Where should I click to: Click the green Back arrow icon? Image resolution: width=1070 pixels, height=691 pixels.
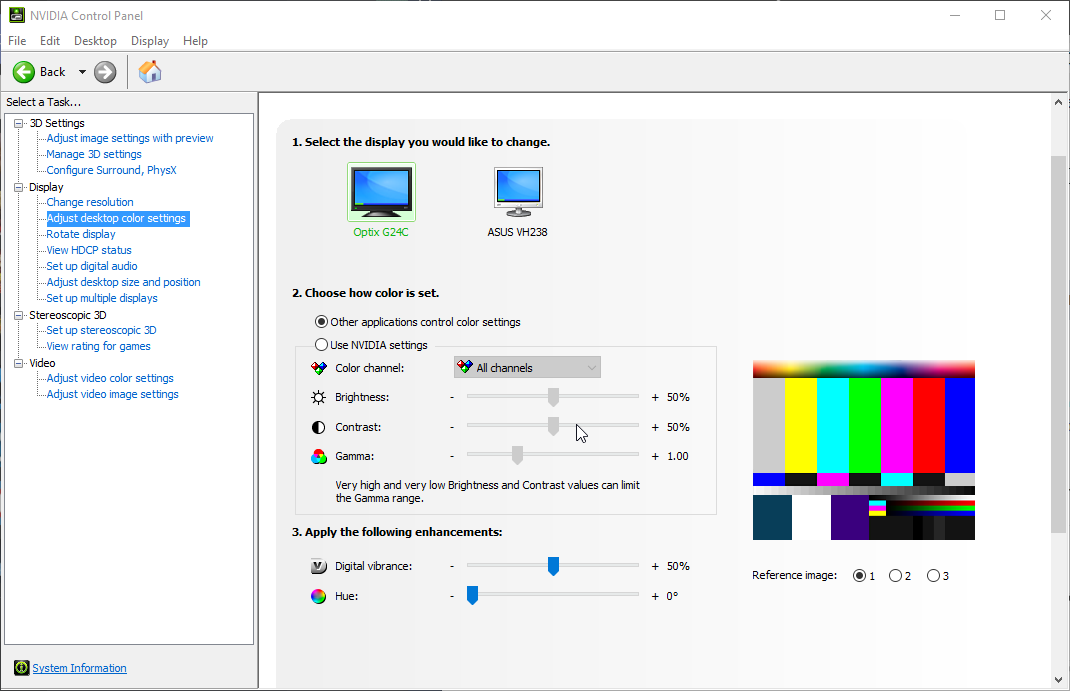tap(24, 72)
